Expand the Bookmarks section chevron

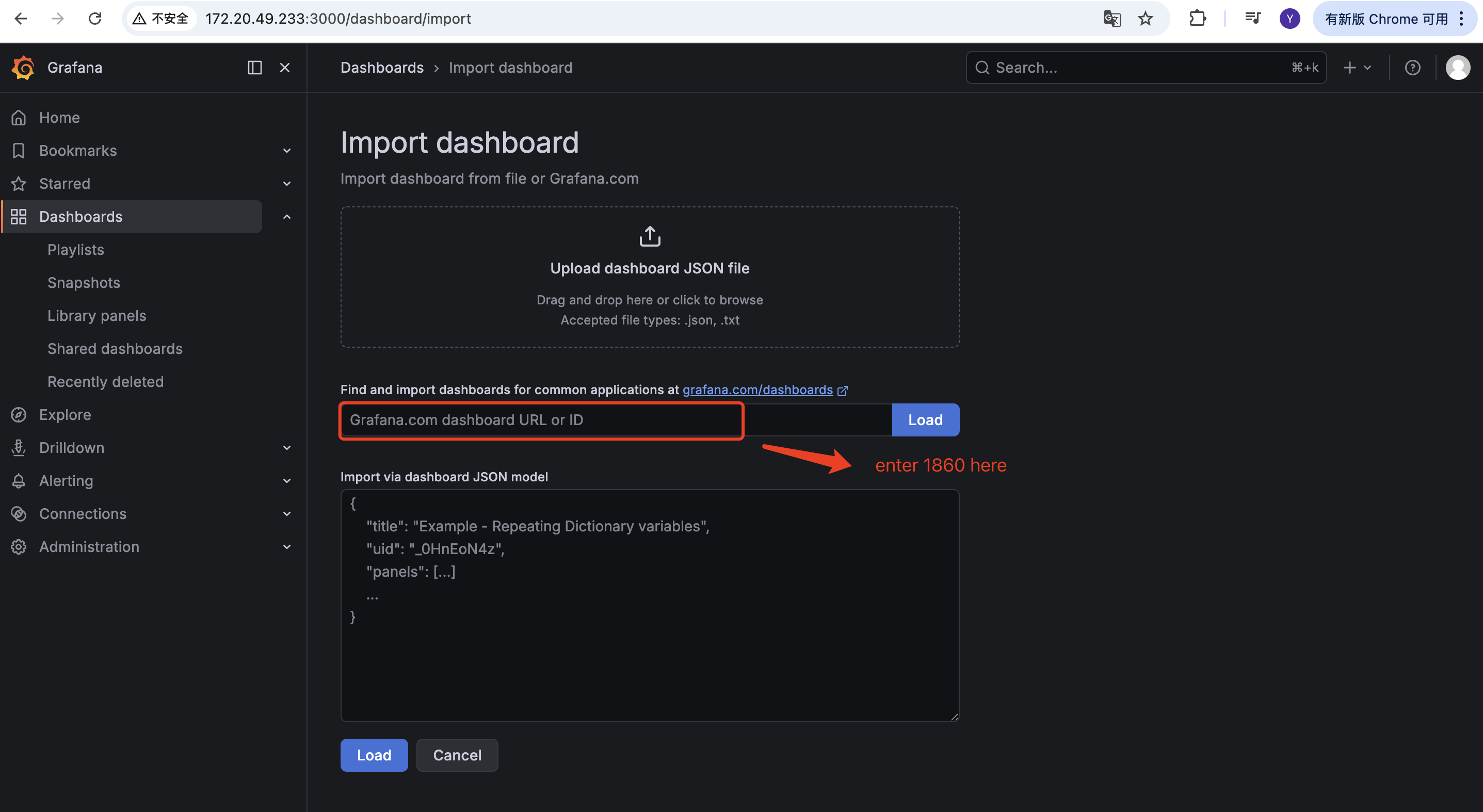pos(287,150)
